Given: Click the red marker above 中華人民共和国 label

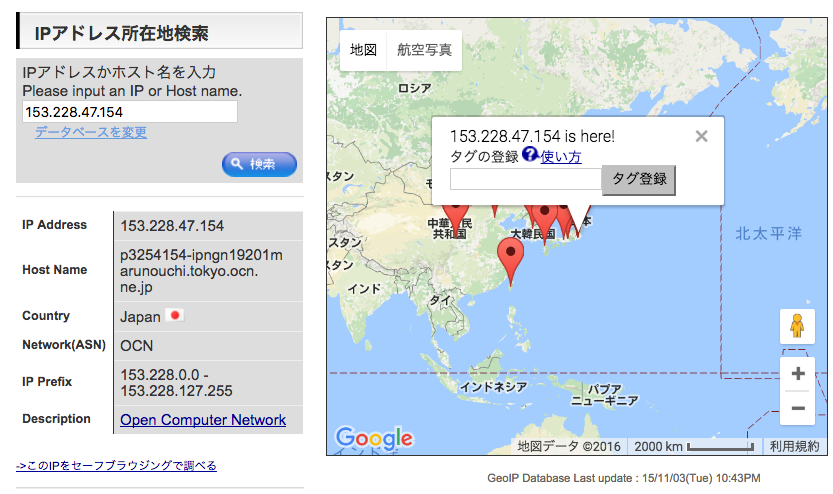Looking at the screenshot, I should pyautogui.click(x=455, y=218).
